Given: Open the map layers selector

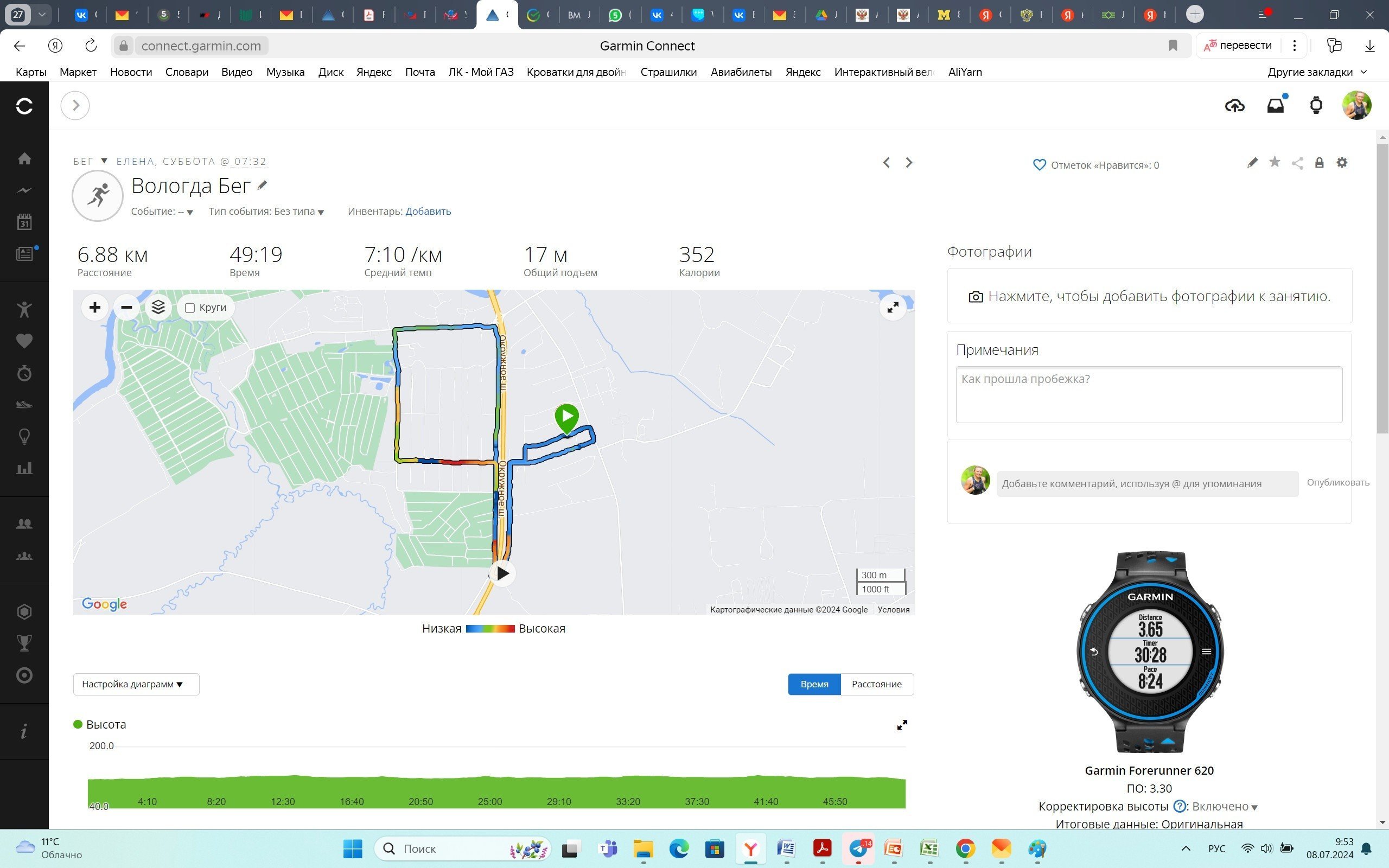Looking at the screenshot, I should pyautogui.click(x=158, y=308).
